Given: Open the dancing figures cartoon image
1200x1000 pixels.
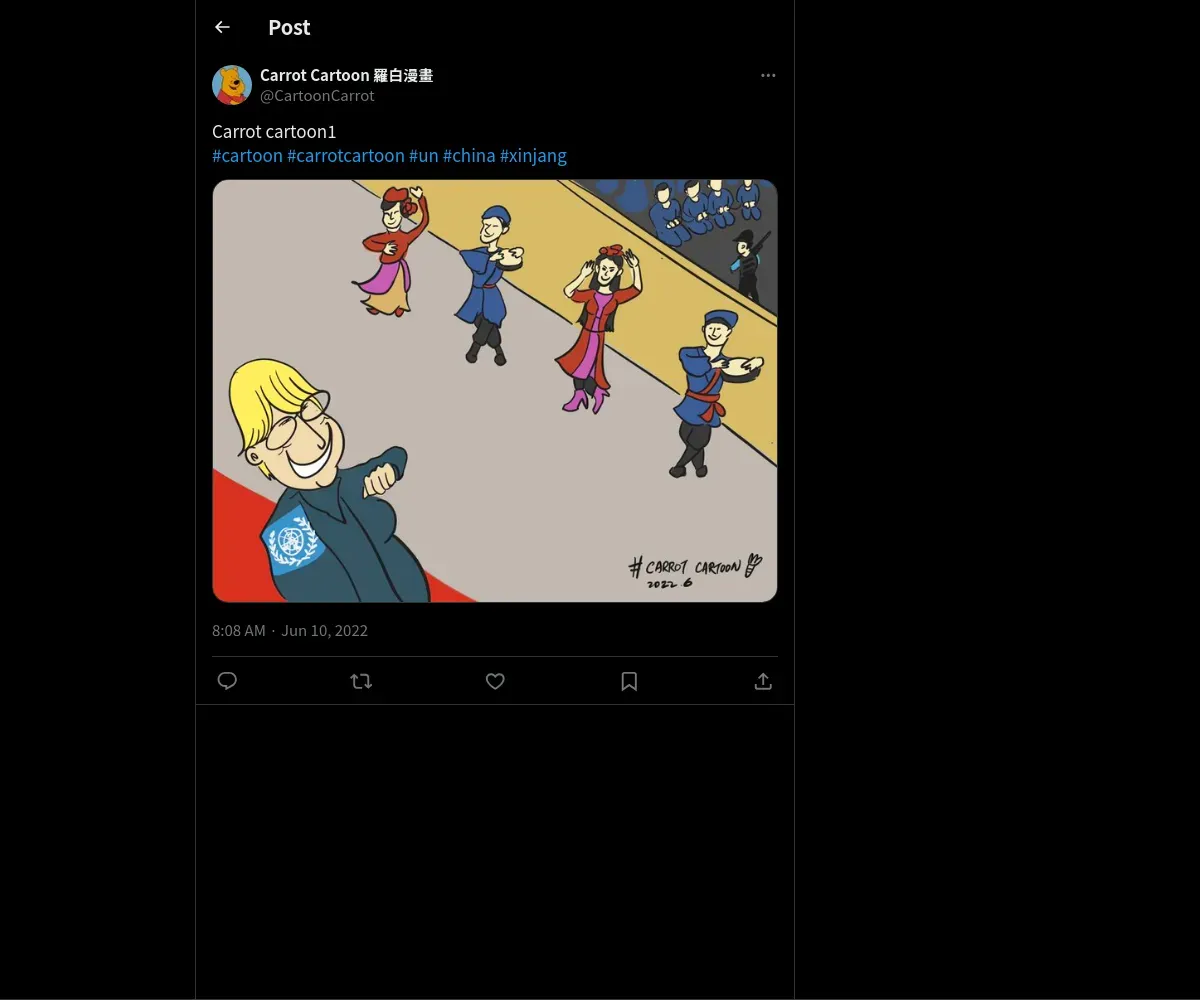Looking at the screenshot, I should tap(495, 390).
